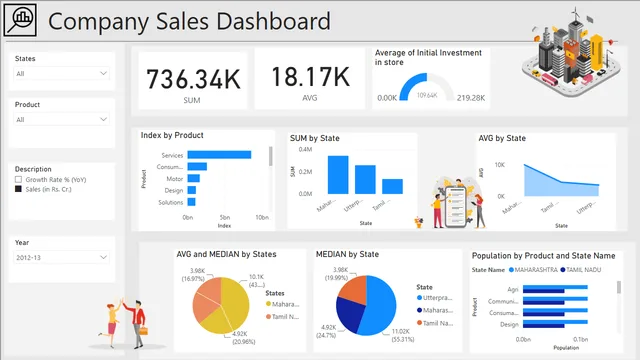This screenshot has height=360, width=640.
Task: Click the Agri bars in Population chart
Action: pos(555,289)
